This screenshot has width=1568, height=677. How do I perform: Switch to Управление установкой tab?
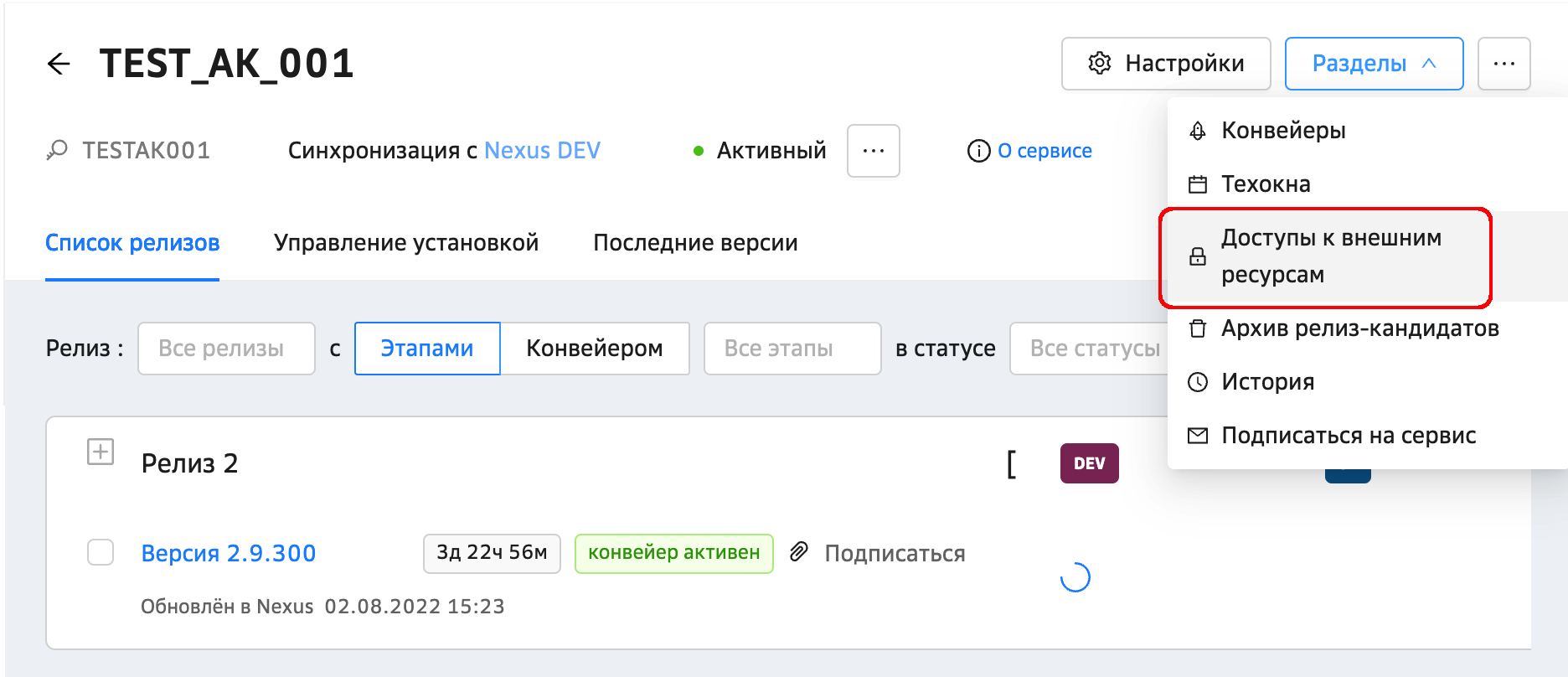tap(406, 243)
